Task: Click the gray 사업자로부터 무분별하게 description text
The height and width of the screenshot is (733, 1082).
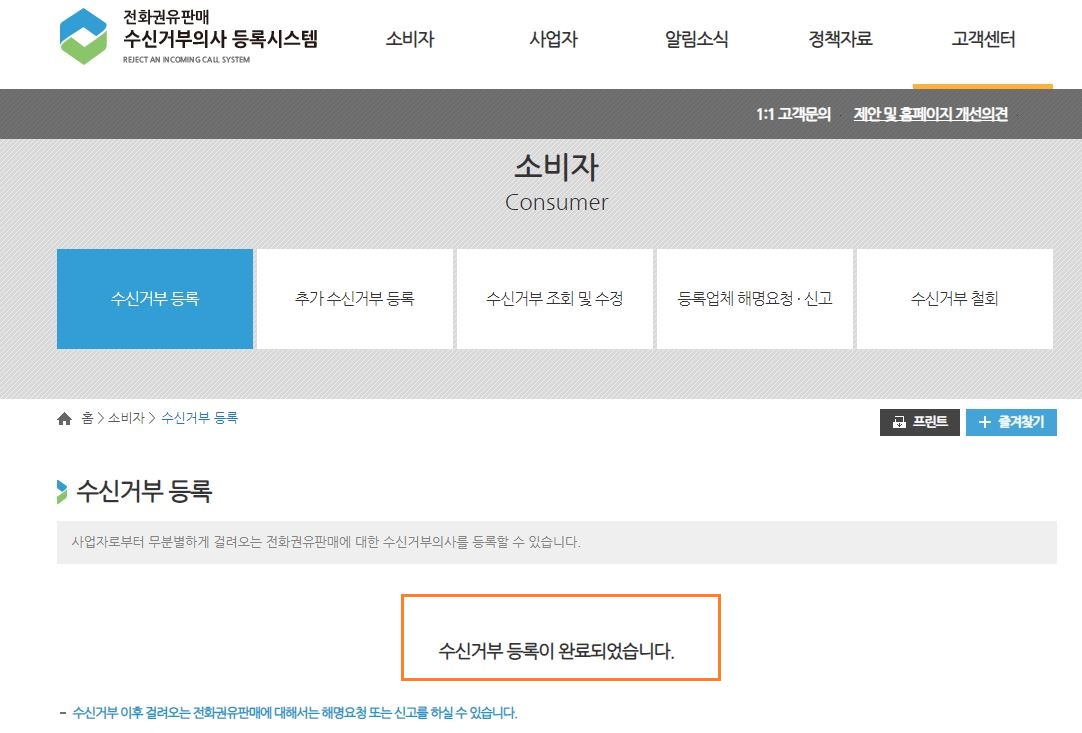Action: (x=326, y=542)
